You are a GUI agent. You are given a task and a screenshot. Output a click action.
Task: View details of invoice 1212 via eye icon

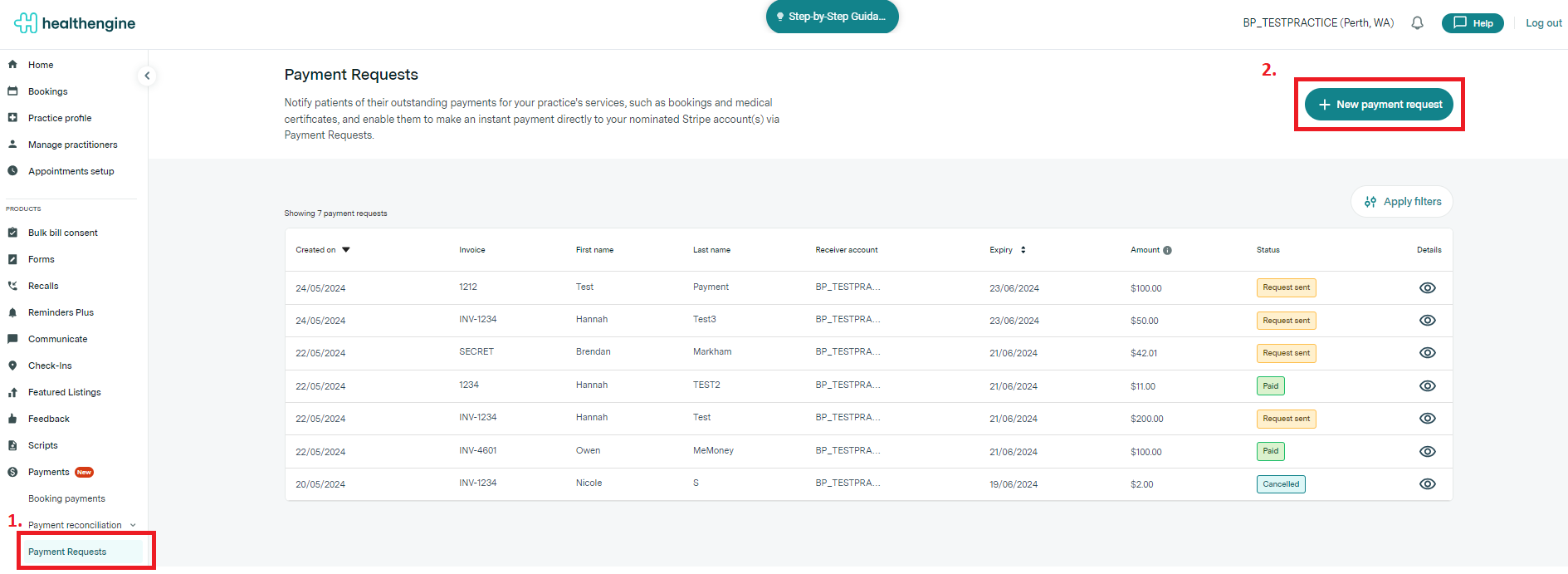point(1427,288)
